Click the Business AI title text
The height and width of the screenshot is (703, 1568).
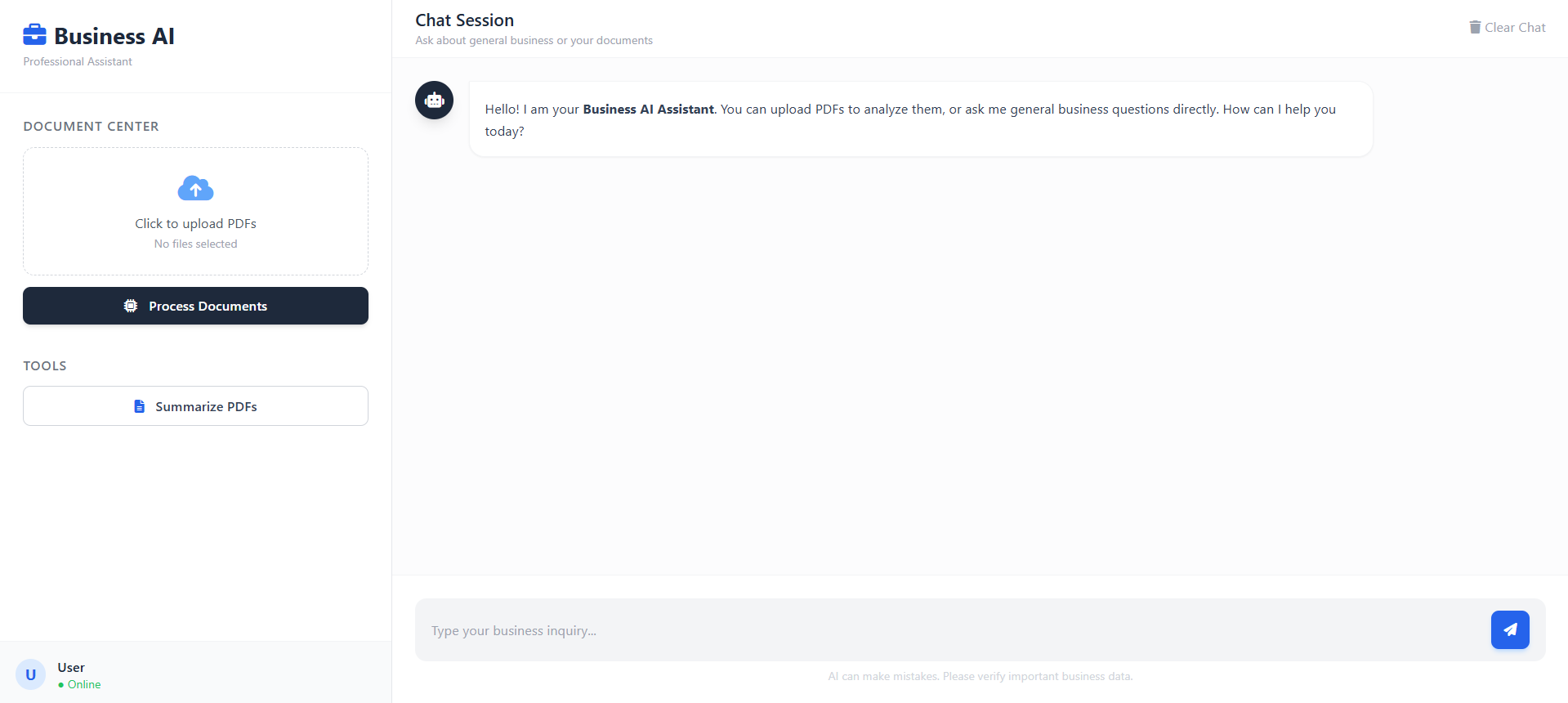(114, 36)
